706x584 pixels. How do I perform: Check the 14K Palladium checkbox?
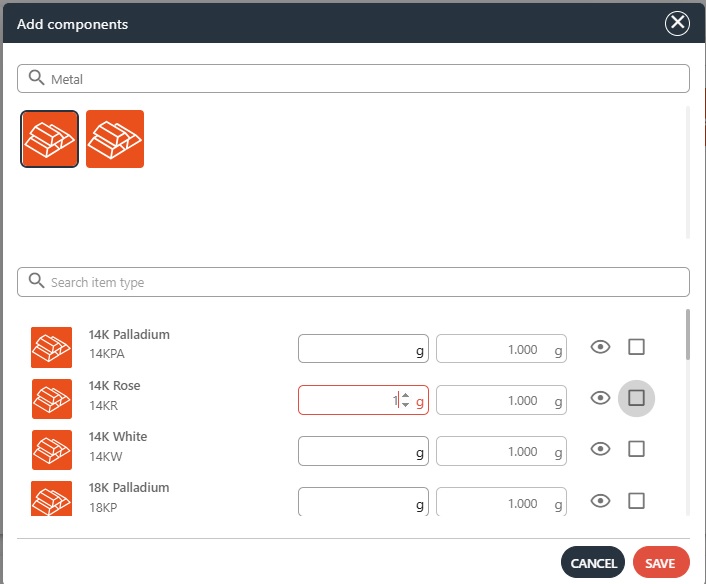pos(636,347)
